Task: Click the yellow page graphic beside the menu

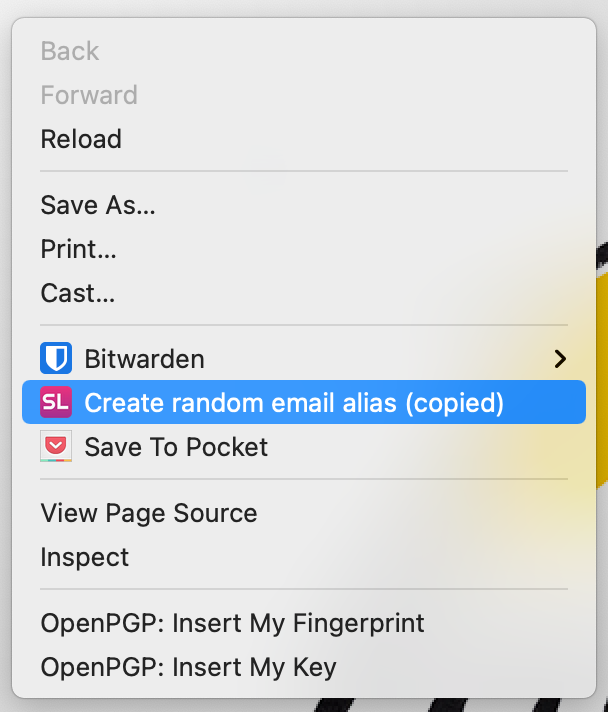Action: click(x=602, y=381)
